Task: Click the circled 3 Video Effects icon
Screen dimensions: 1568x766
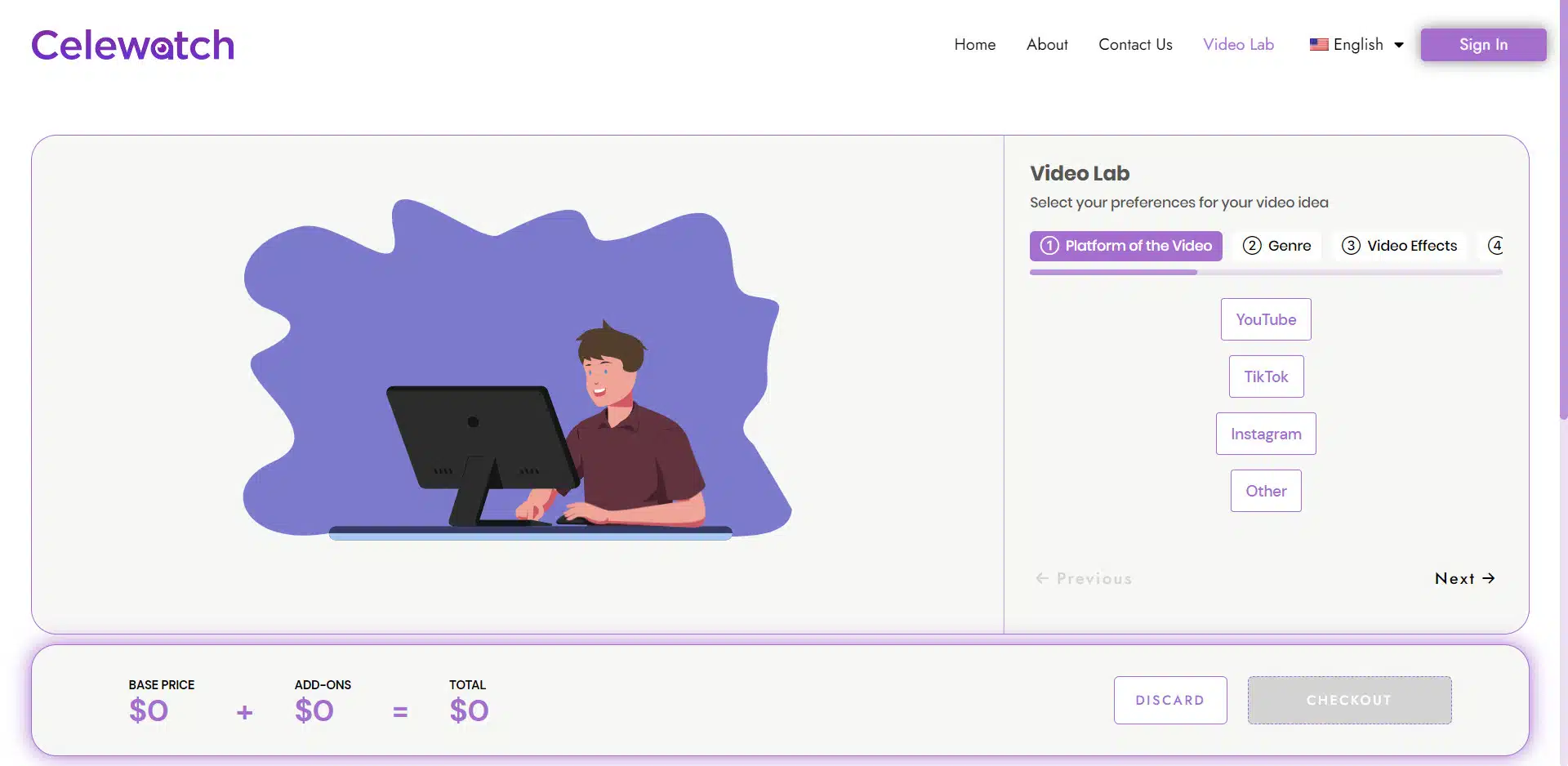Action: click(x=1352, y=246)
